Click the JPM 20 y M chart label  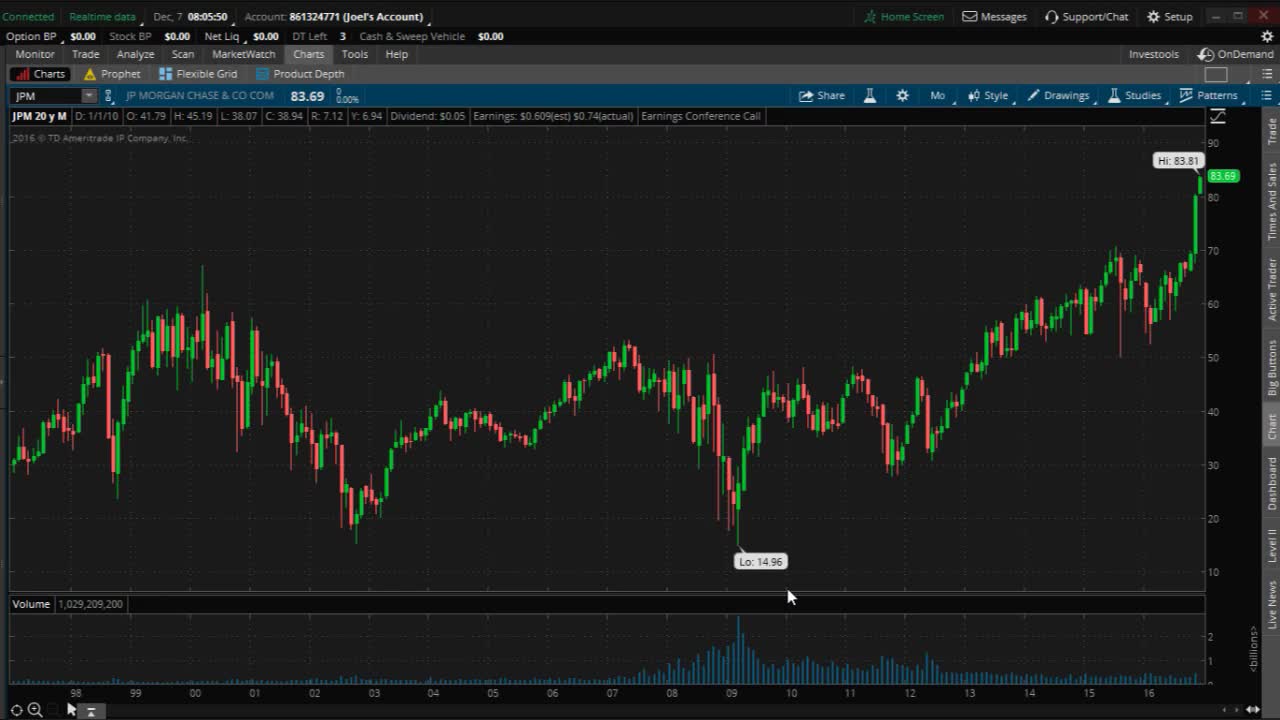point(39,116)
